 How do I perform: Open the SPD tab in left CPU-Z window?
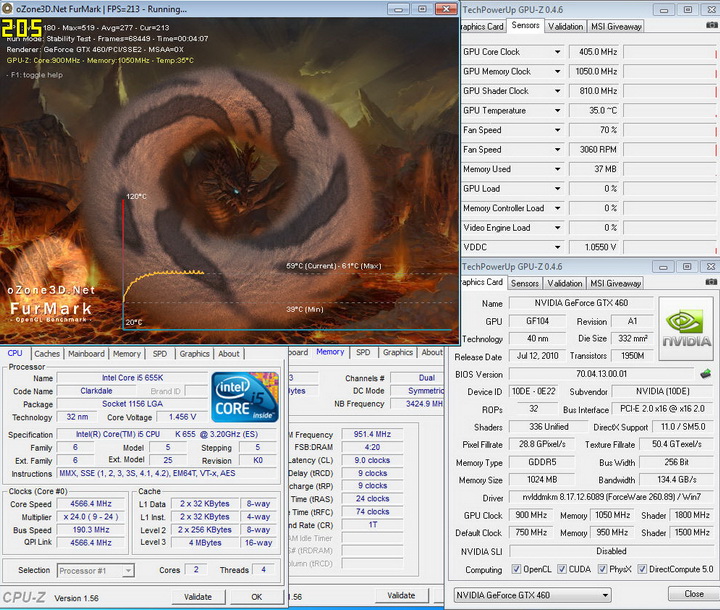click(160, 354)
